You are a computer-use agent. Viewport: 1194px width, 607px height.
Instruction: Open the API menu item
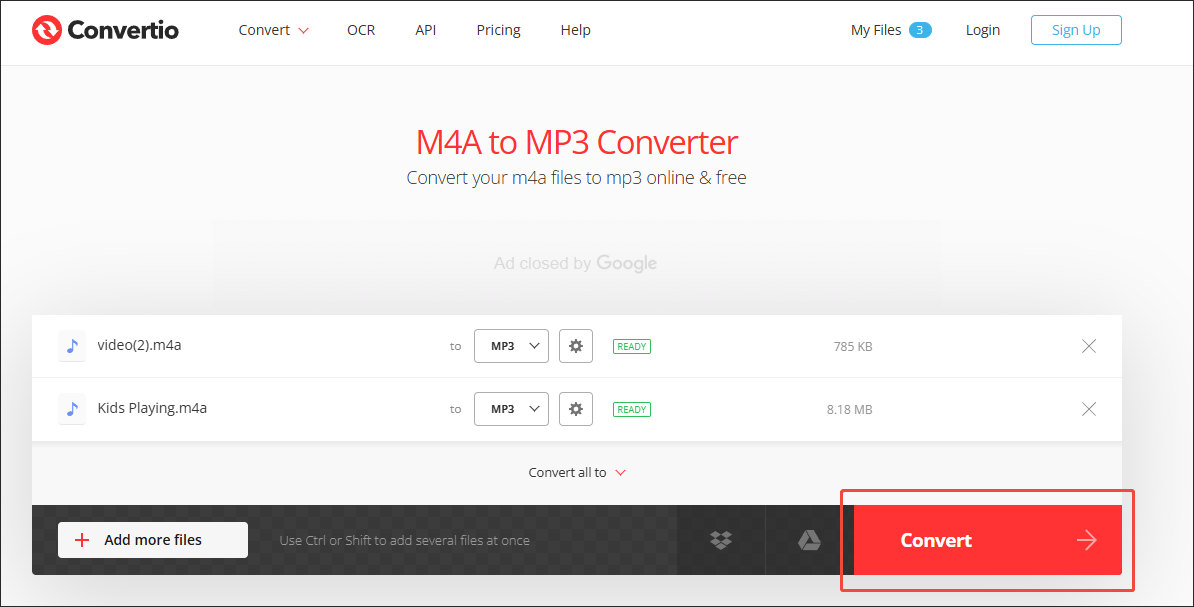point(426,30)
